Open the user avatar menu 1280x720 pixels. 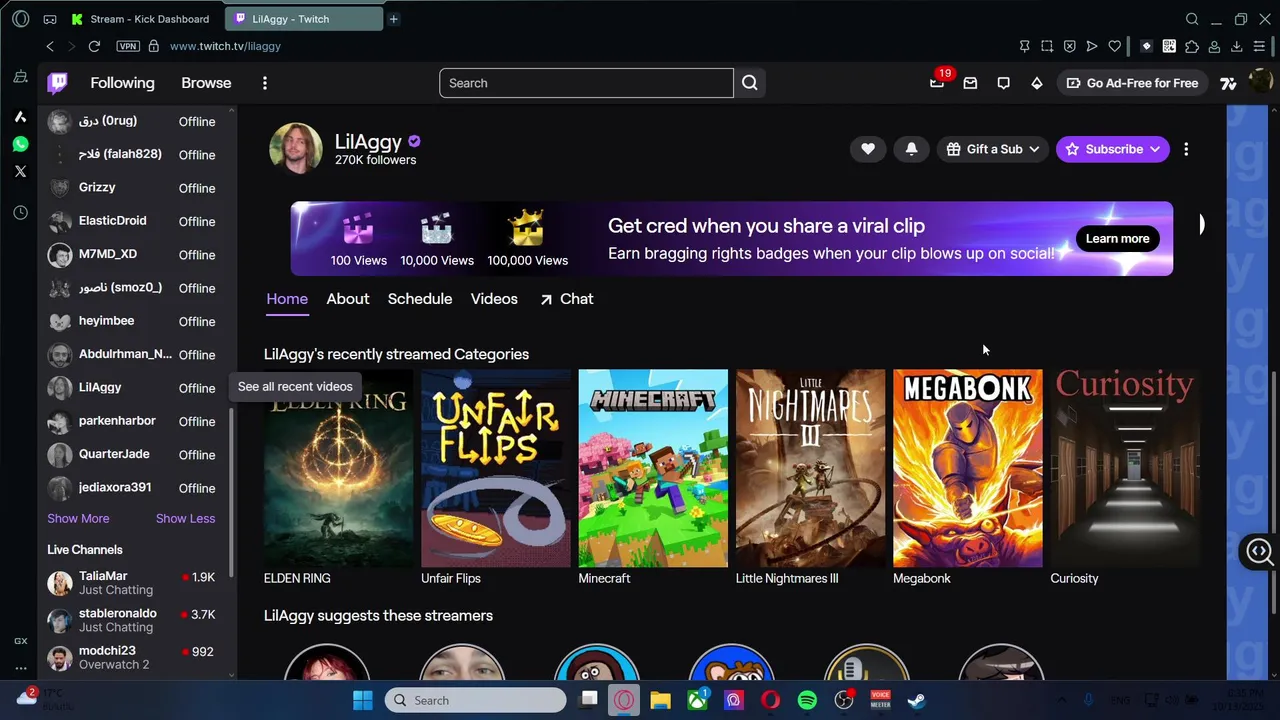pos(1261,83)
